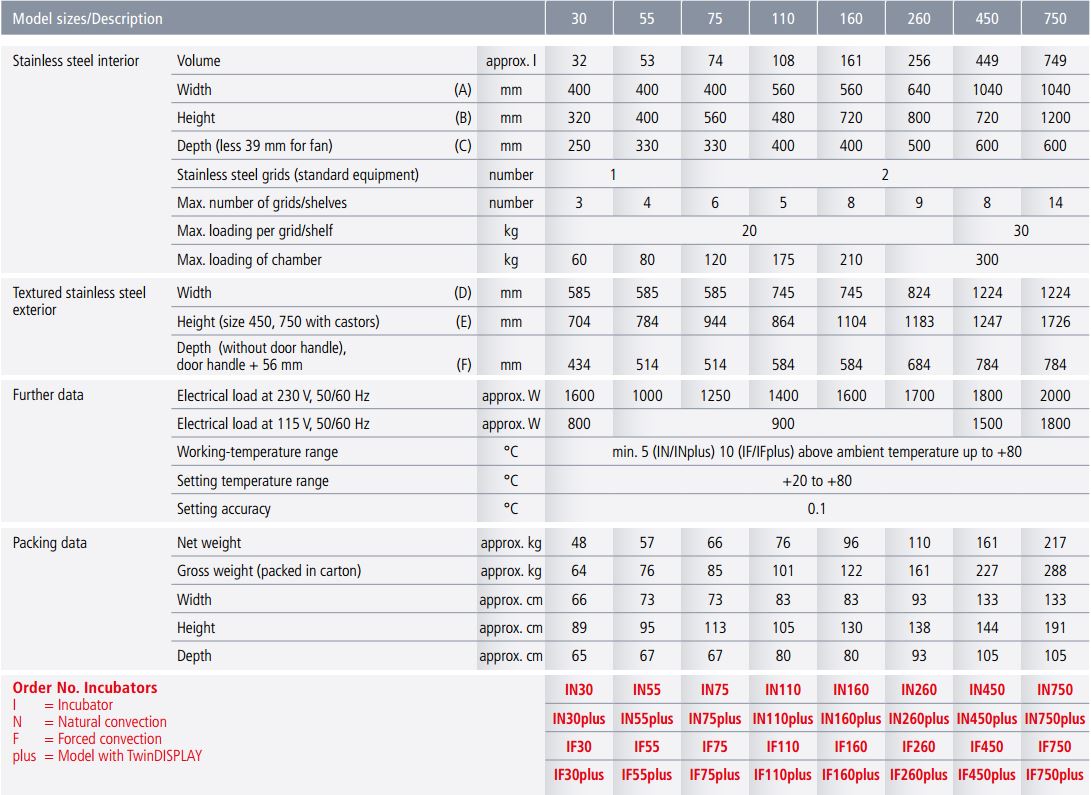Open the IF160 order number
This screenshot has height=795, width=1091.
[851, 746]
